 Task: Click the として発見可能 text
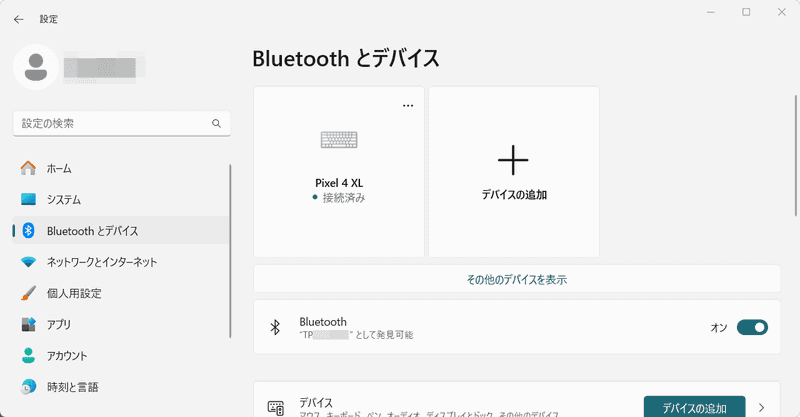tap(384, 335)
